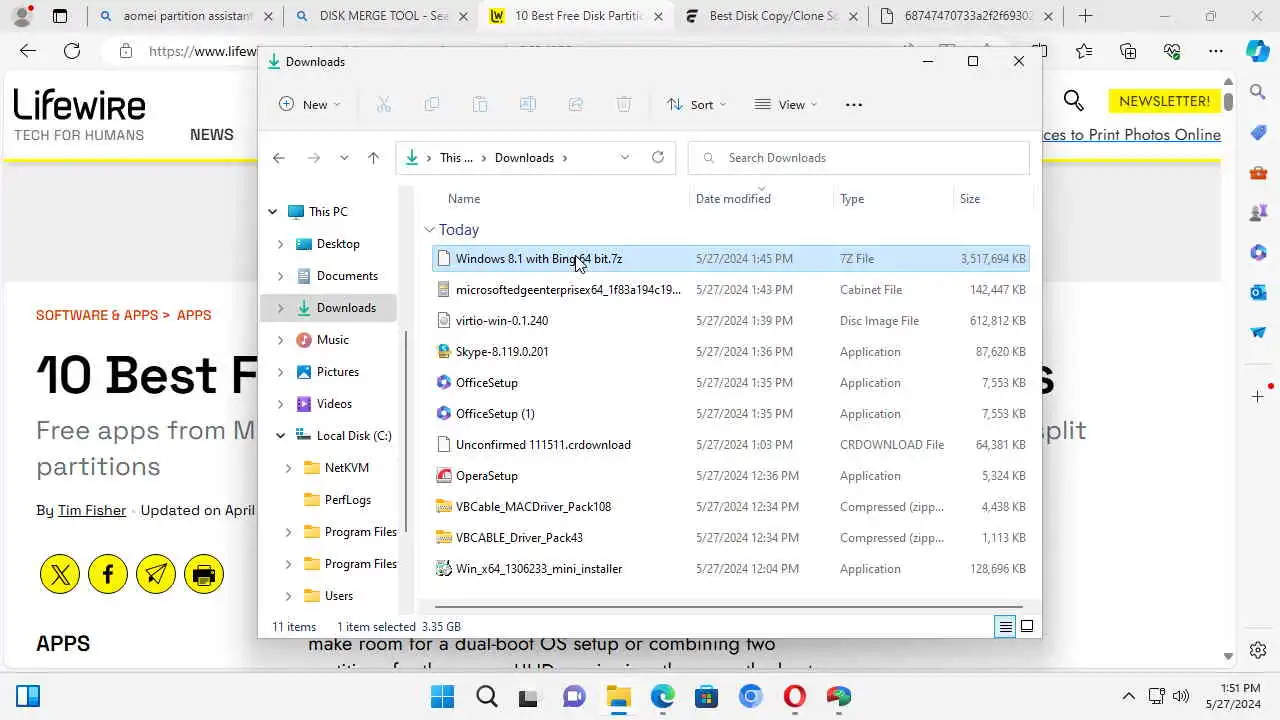Image resolution: width=1280 pixels, height=720 pixels.
Task: Go up one folder level in Explorer
Action: tap(373, 158)
